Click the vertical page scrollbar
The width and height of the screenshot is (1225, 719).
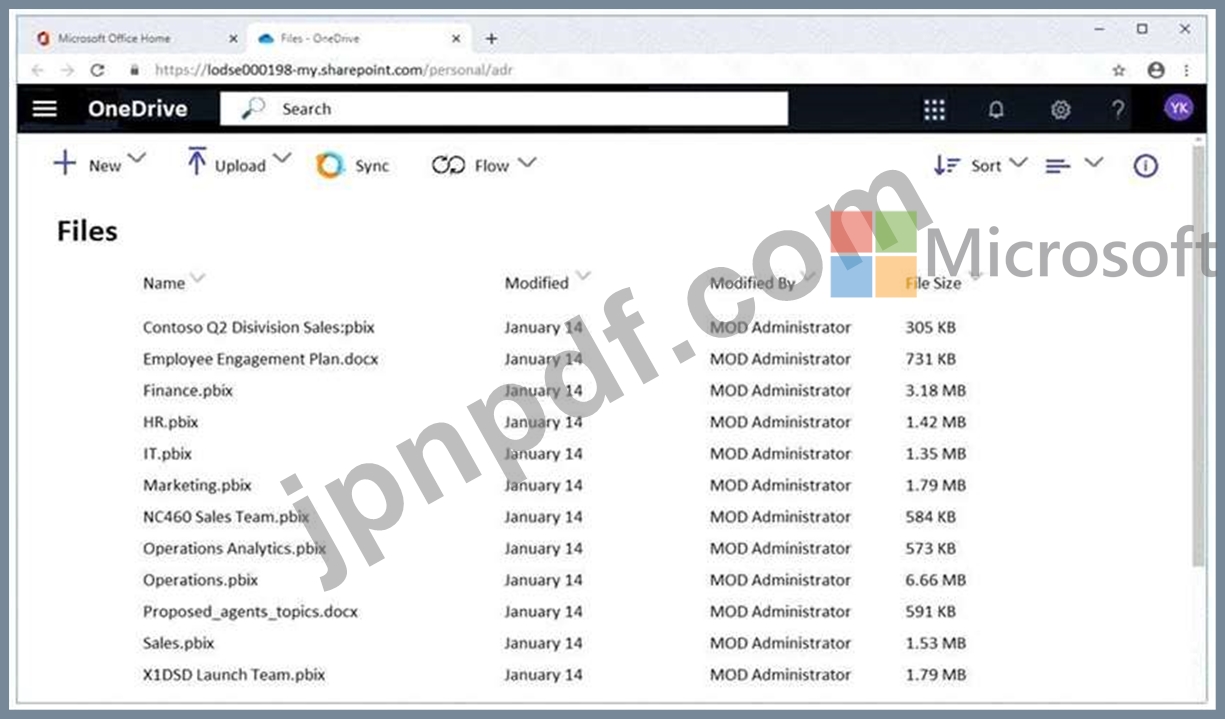tap(1199, 355)
